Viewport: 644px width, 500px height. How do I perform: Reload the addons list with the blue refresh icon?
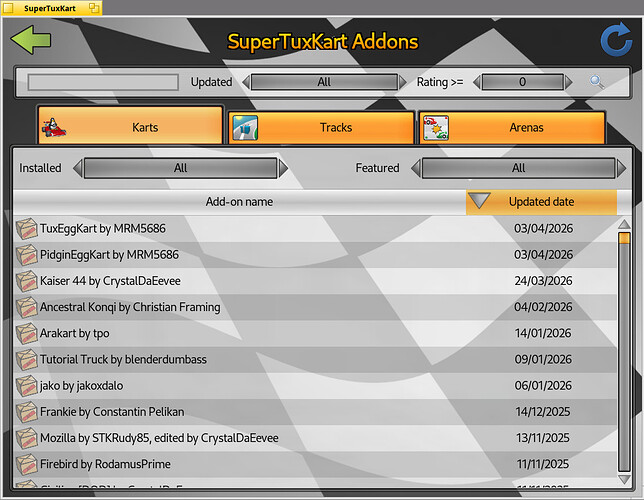tap(616, 40)
